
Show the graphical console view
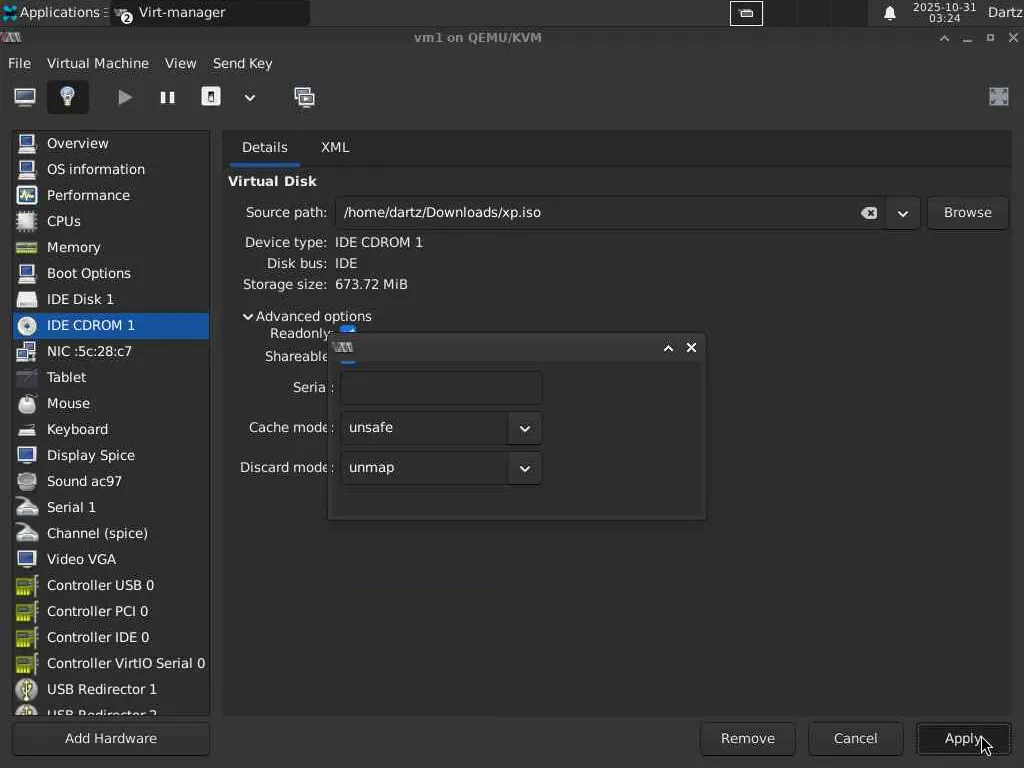point(25,97)
